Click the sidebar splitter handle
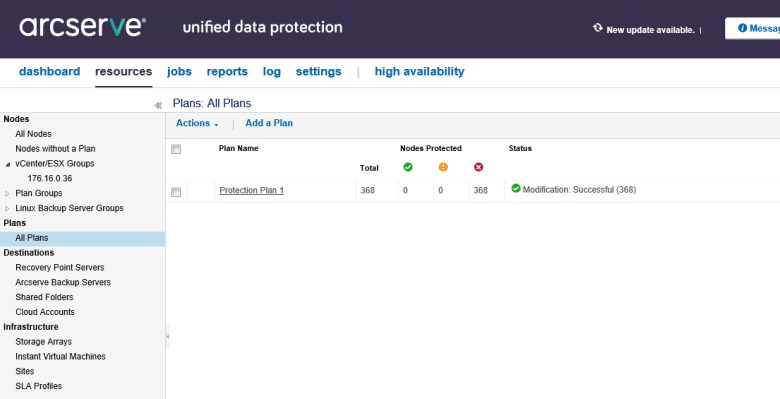Screen dimensions: 780x399 pyautogui.click(x=168, y=336)
